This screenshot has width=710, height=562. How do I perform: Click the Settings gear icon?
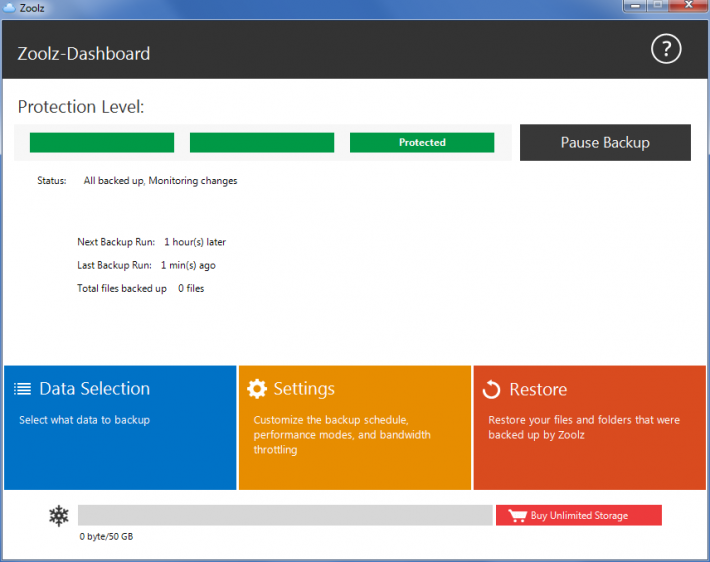coord(257,389)
